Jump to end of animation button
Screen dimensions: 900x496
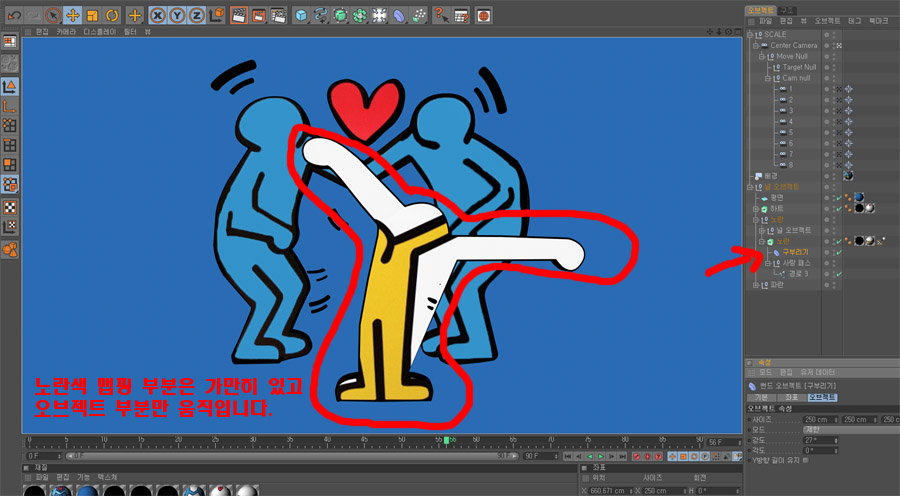click(x=623, y=456)
